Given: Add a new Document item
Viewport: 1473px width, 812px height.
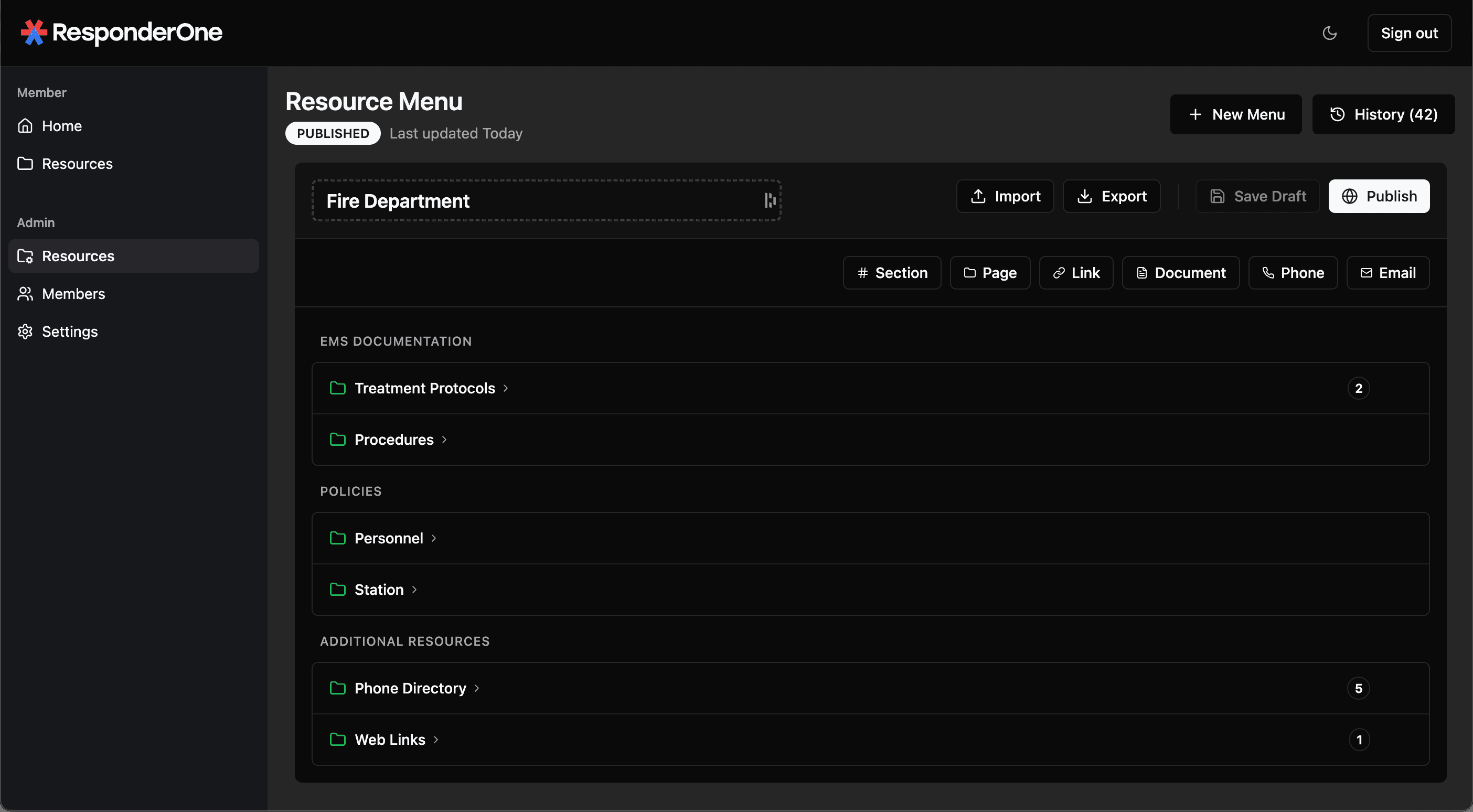Looking at the screenshot, I should click(x=1180, y=273).
